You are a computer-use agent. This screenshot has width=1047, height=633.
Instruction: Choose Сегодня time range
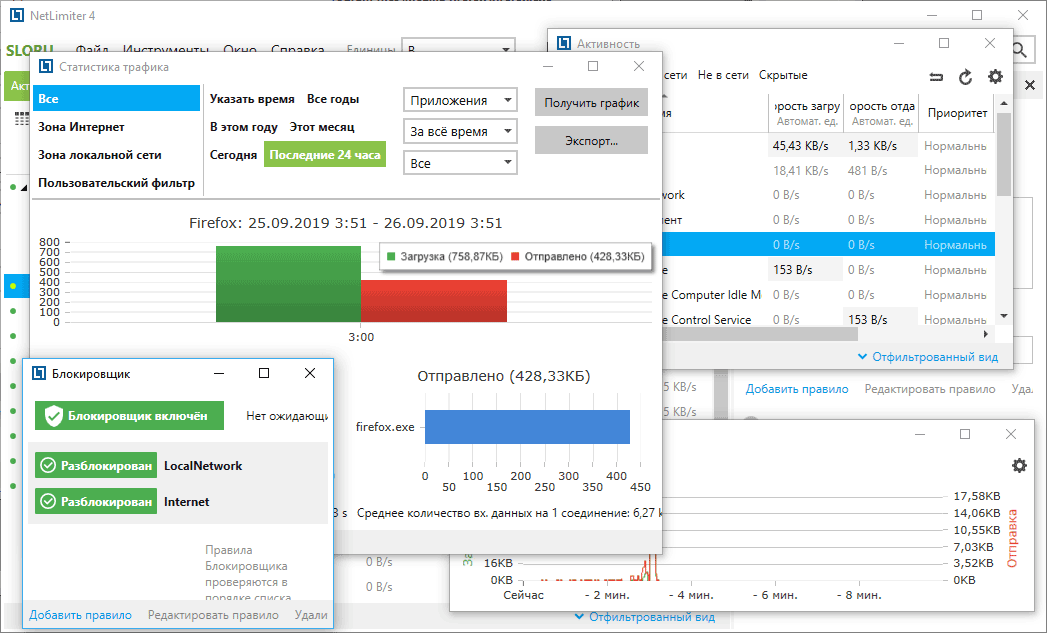pyautogui.click(x=233, y=155)
